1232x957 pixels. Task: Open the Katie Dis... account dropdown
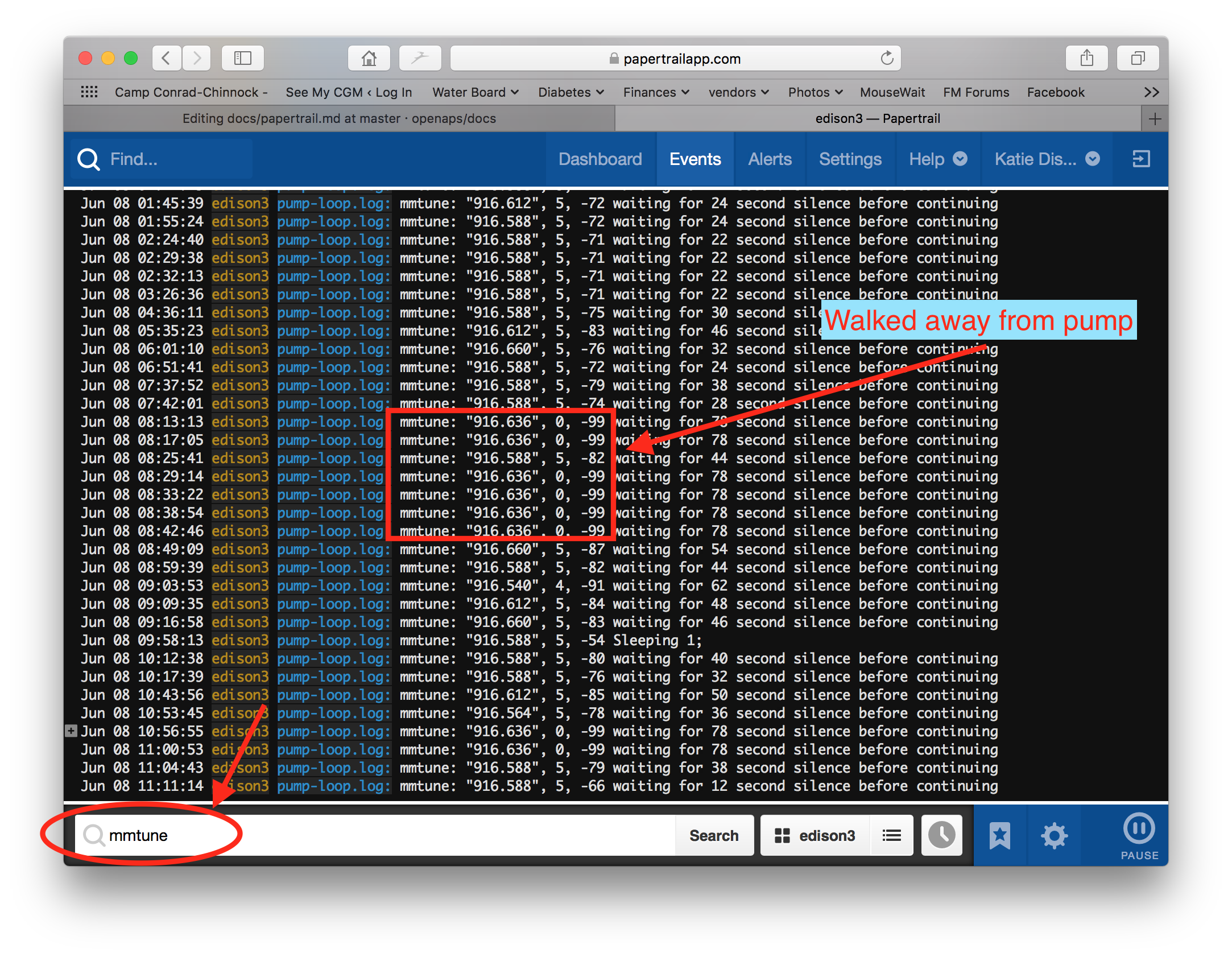click(1047, 159)
